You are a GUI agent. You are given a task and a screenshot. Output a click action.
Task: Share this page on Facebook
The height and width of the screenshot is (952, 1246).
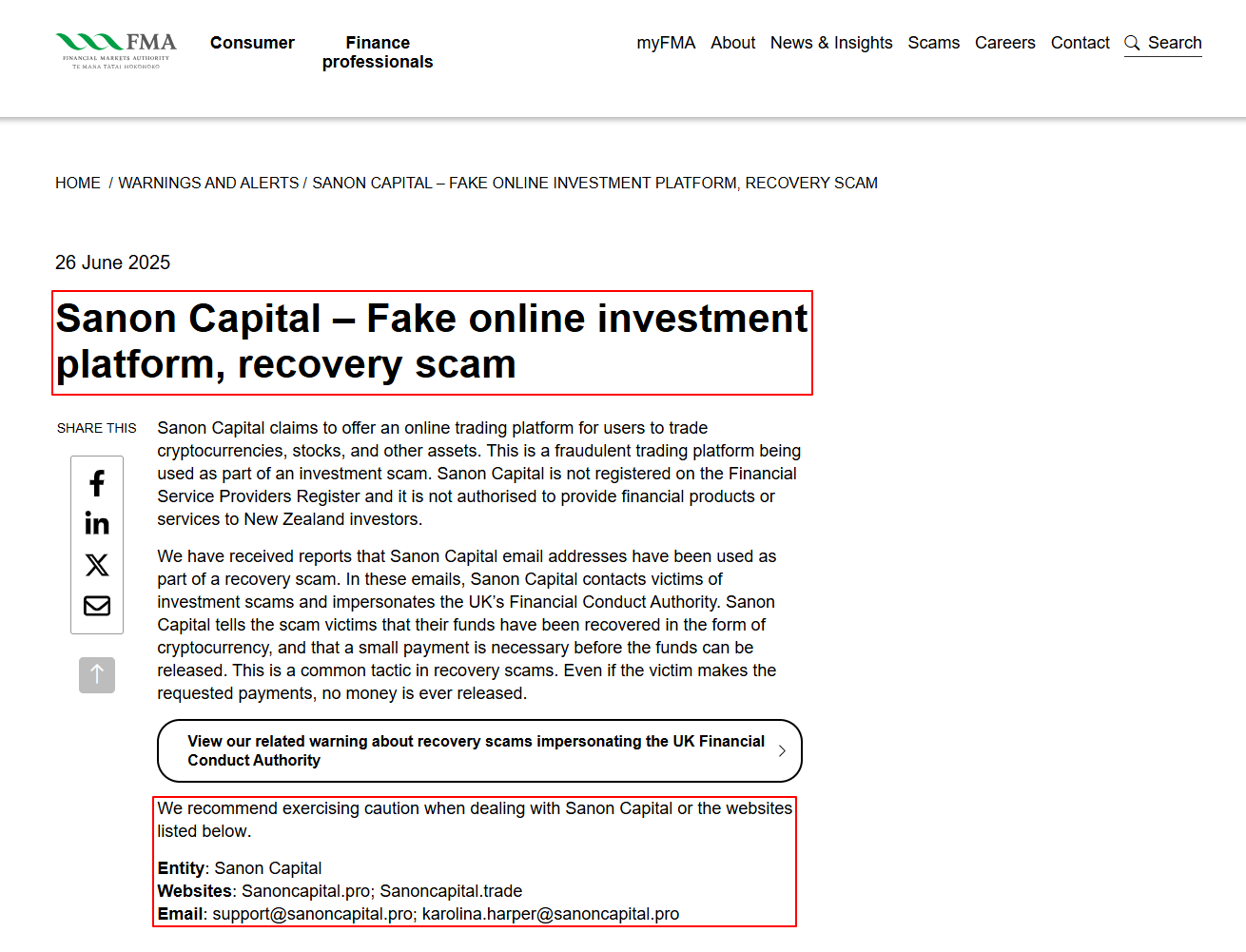click(97, 483)
